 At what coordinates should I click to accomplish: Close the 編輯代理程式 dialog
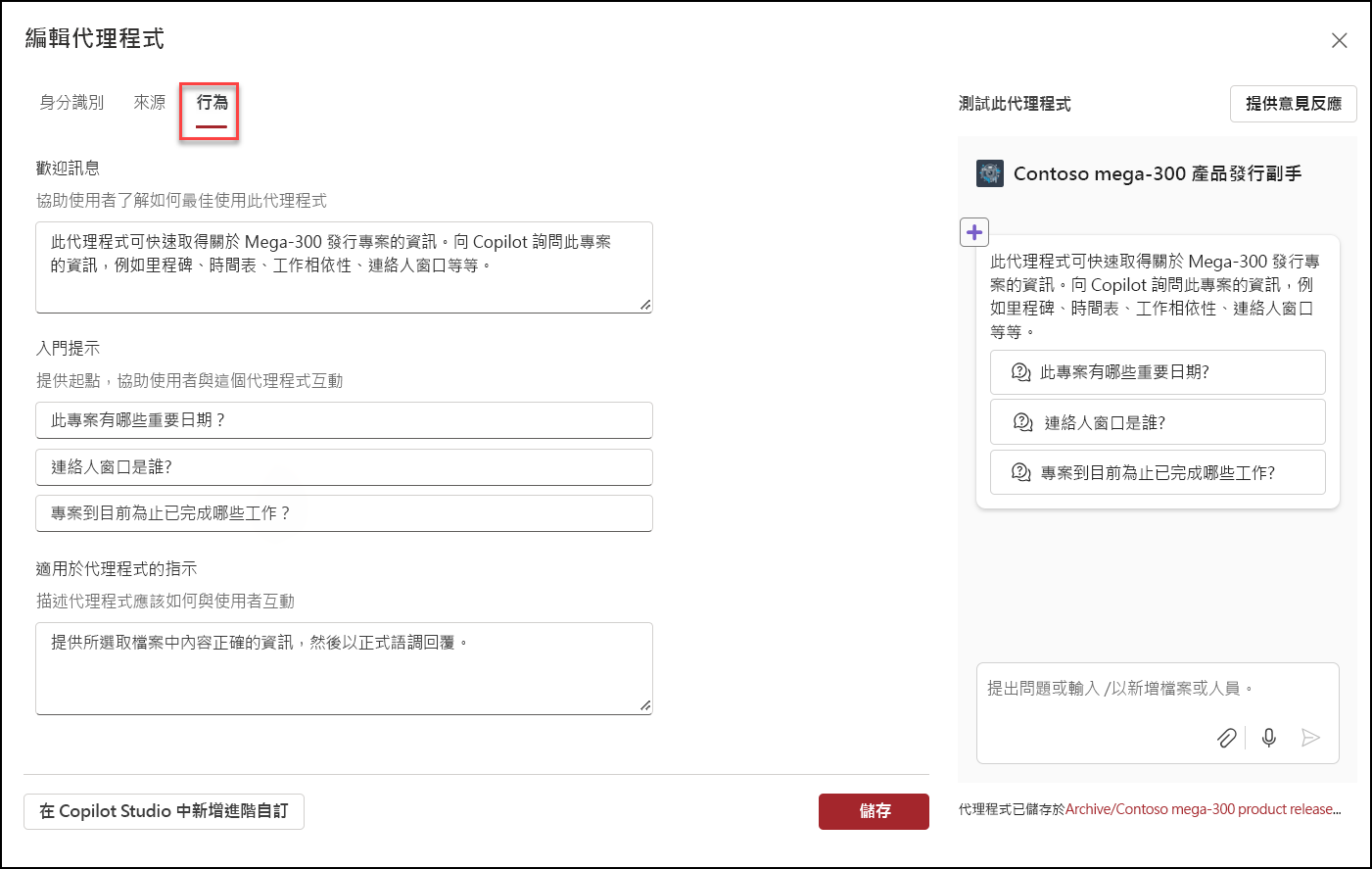[1339, 40]
